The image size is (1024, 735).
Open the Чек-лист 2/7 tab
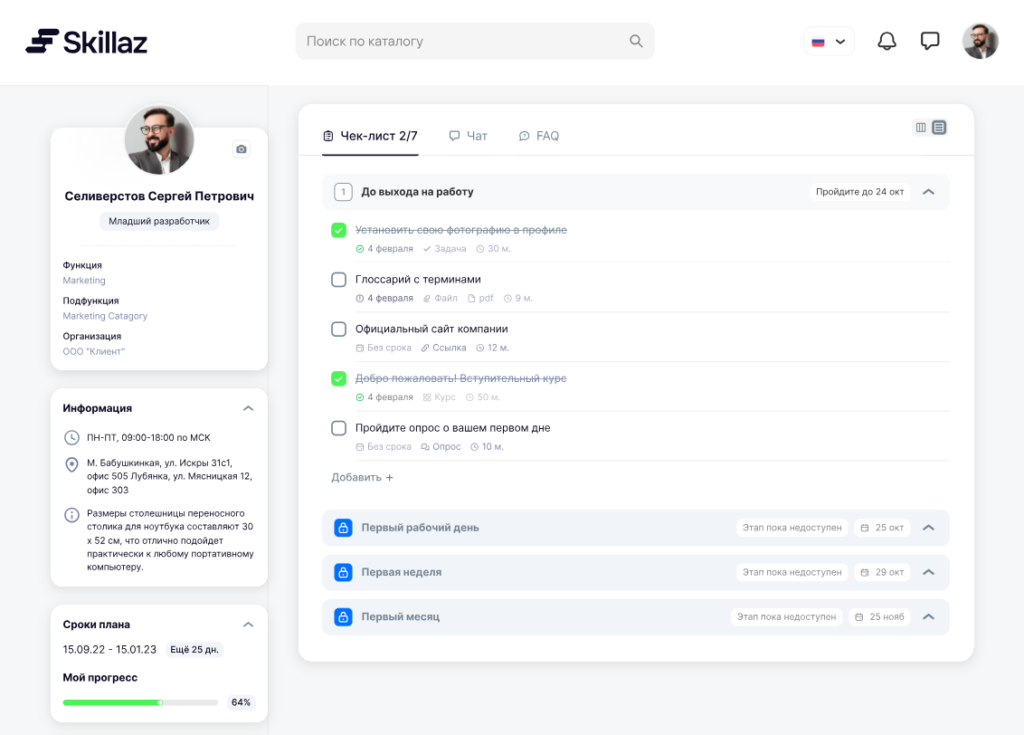click(x=370, y=136)
